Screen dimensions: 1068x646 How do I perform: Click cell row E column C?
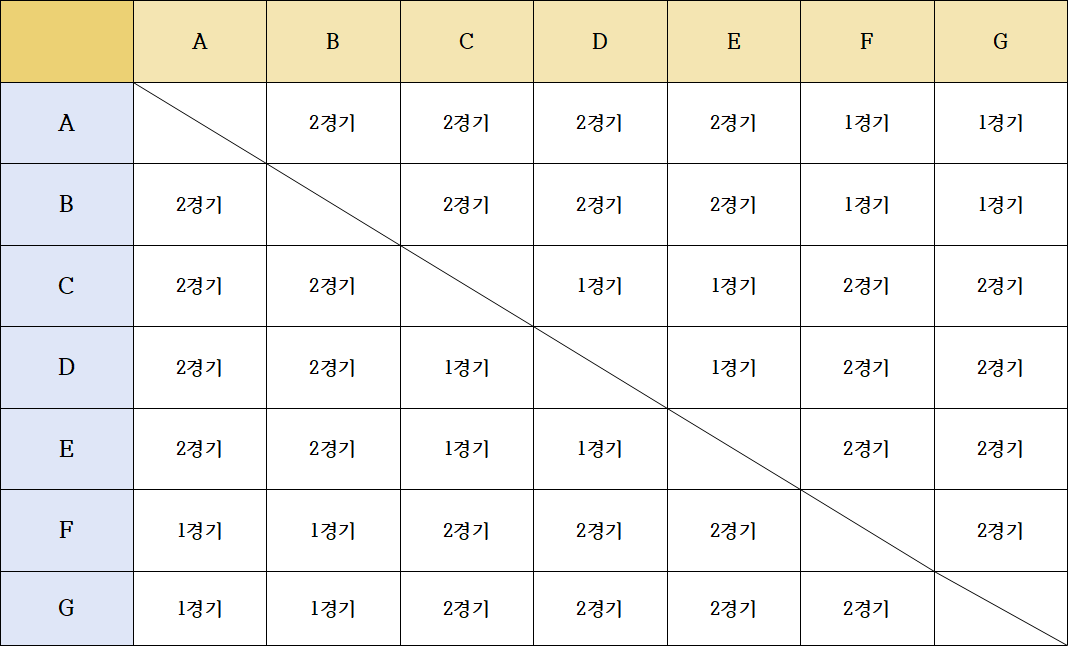tap(467, 449)
